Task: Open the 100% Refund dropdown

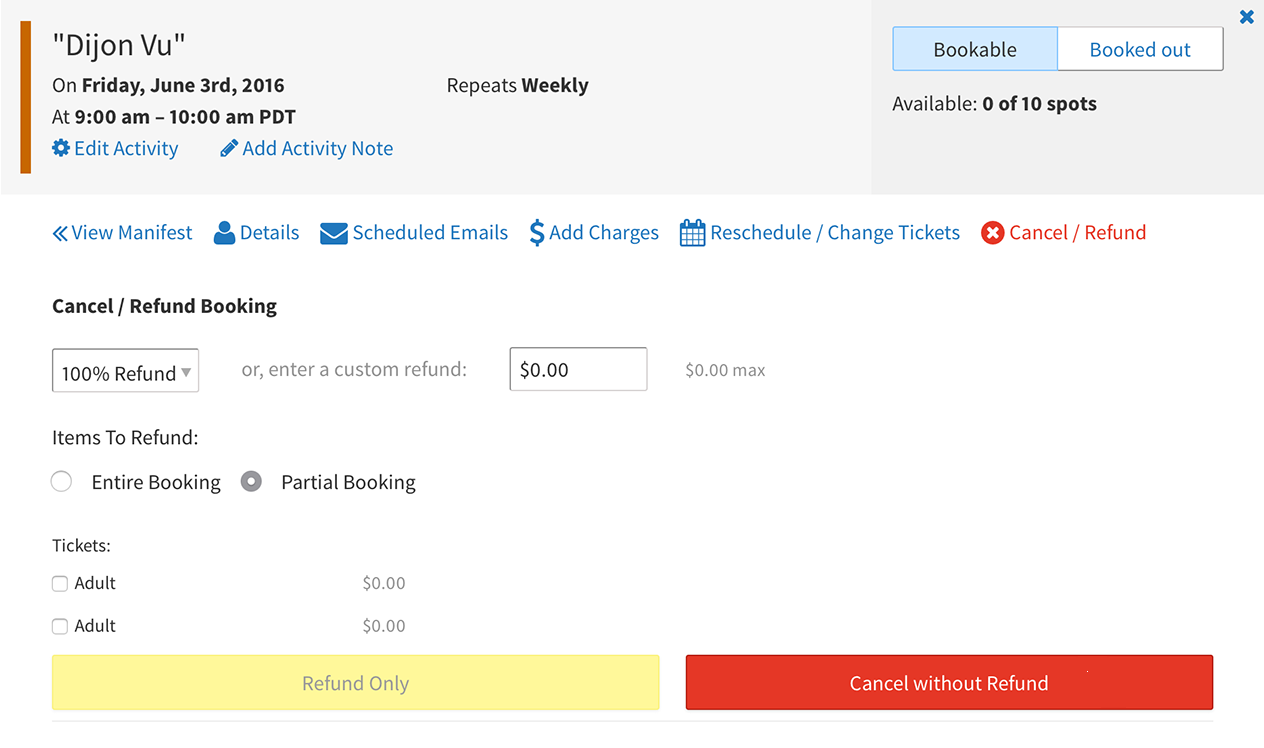Action: 125,370
